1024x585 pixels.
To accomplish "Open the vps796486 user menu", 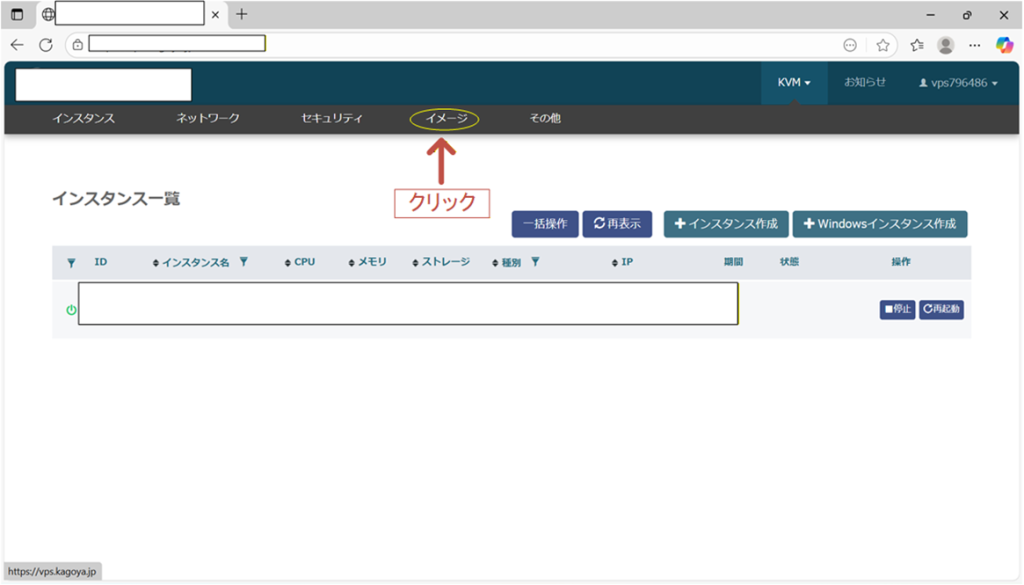I will (958, 83).
